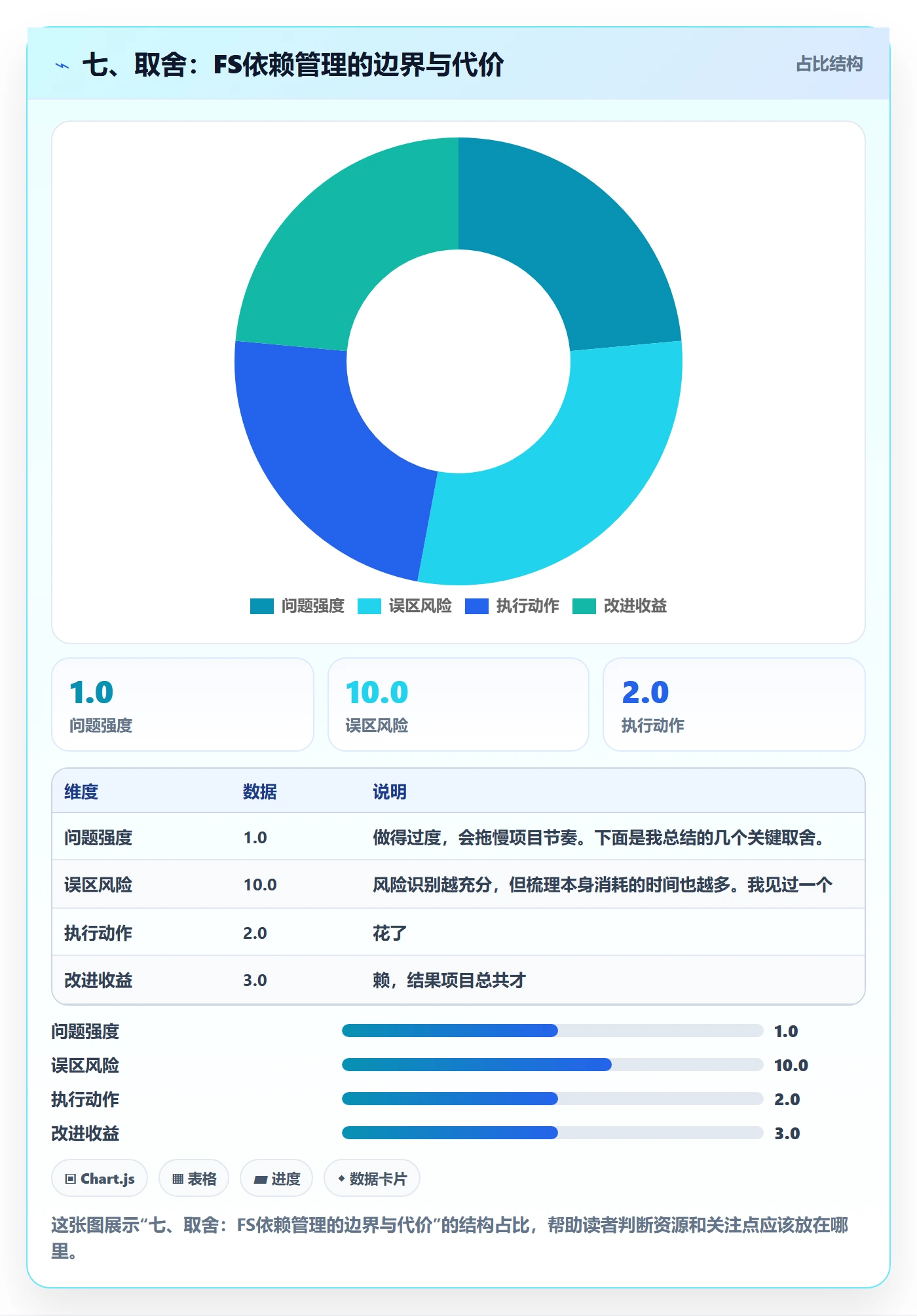Toggle 误区风险 legend color swatch
The width and height of the screenshot is (917, 1316).
tap(369, 606)
